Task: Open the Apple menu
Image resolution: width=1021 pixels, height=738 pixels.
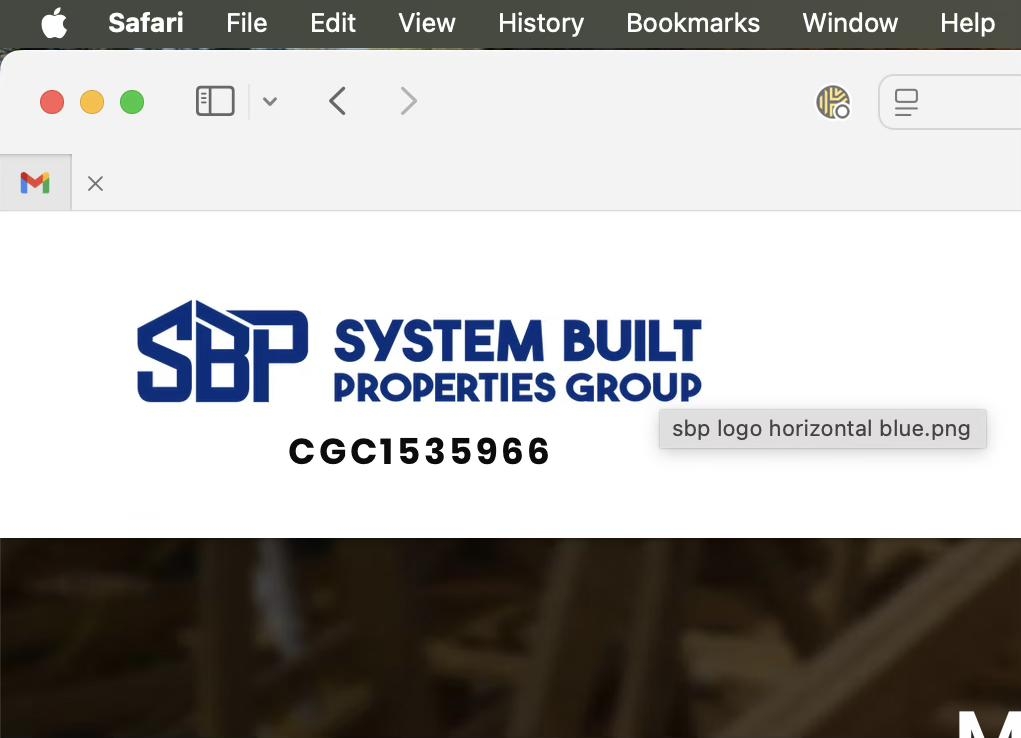Action: point(54,23)
